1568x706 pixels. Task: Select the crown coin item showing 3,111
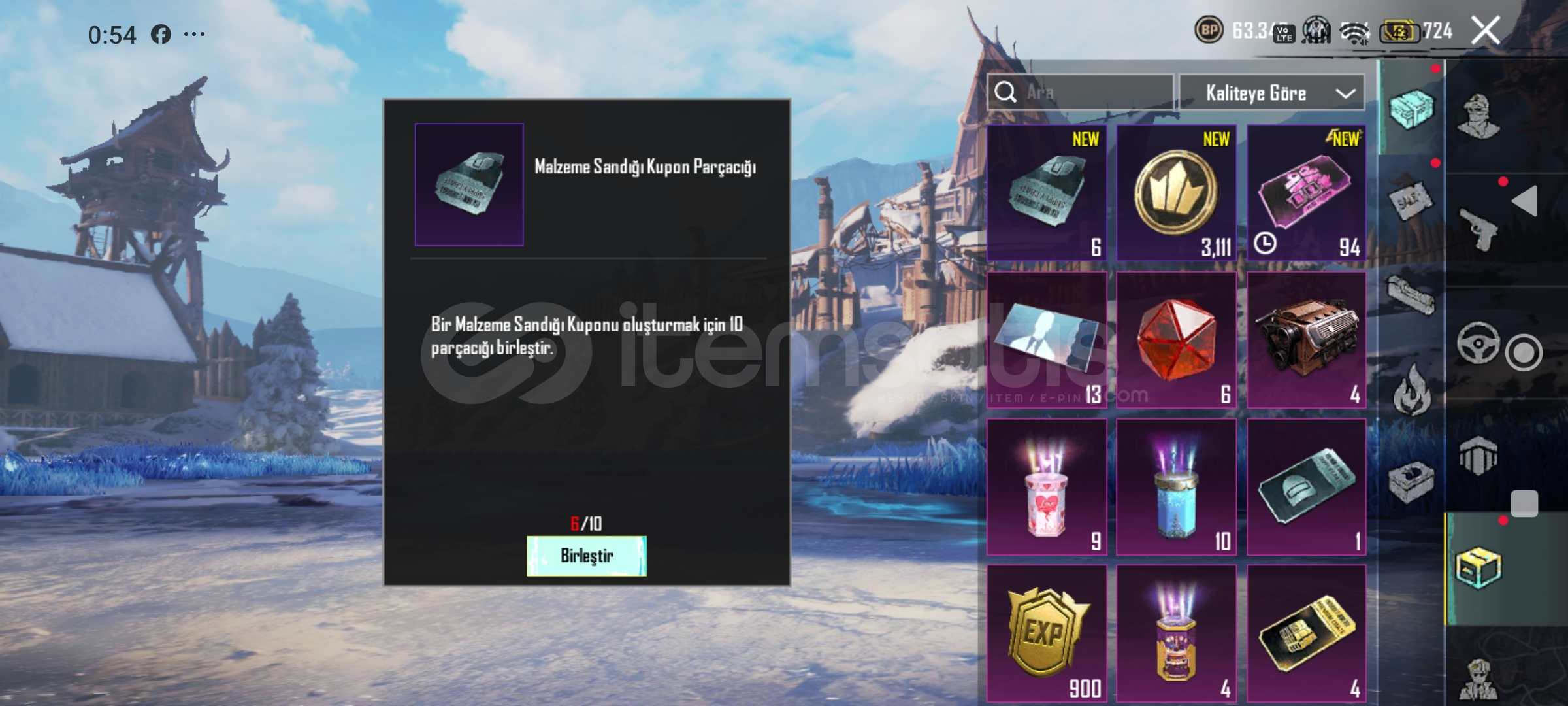(x=1176, y=193)
